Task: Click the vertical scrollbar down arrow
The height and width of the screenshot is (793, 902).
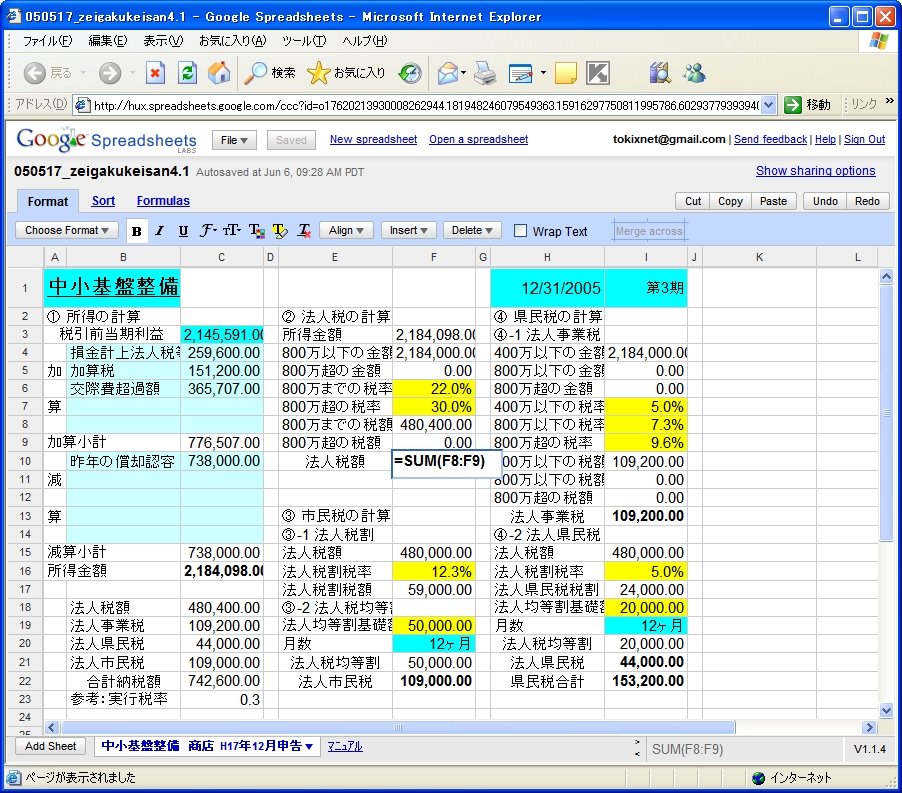Action: 886,711
